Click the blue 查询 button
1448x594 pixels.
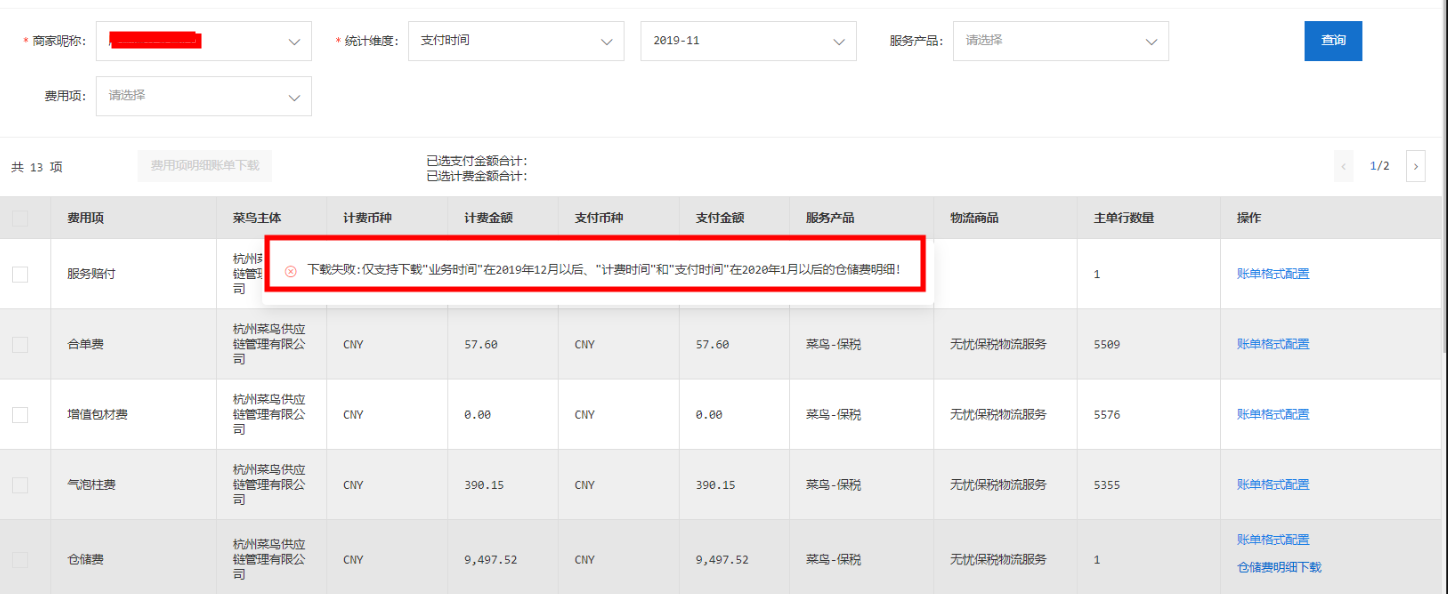pos(1333,41)
